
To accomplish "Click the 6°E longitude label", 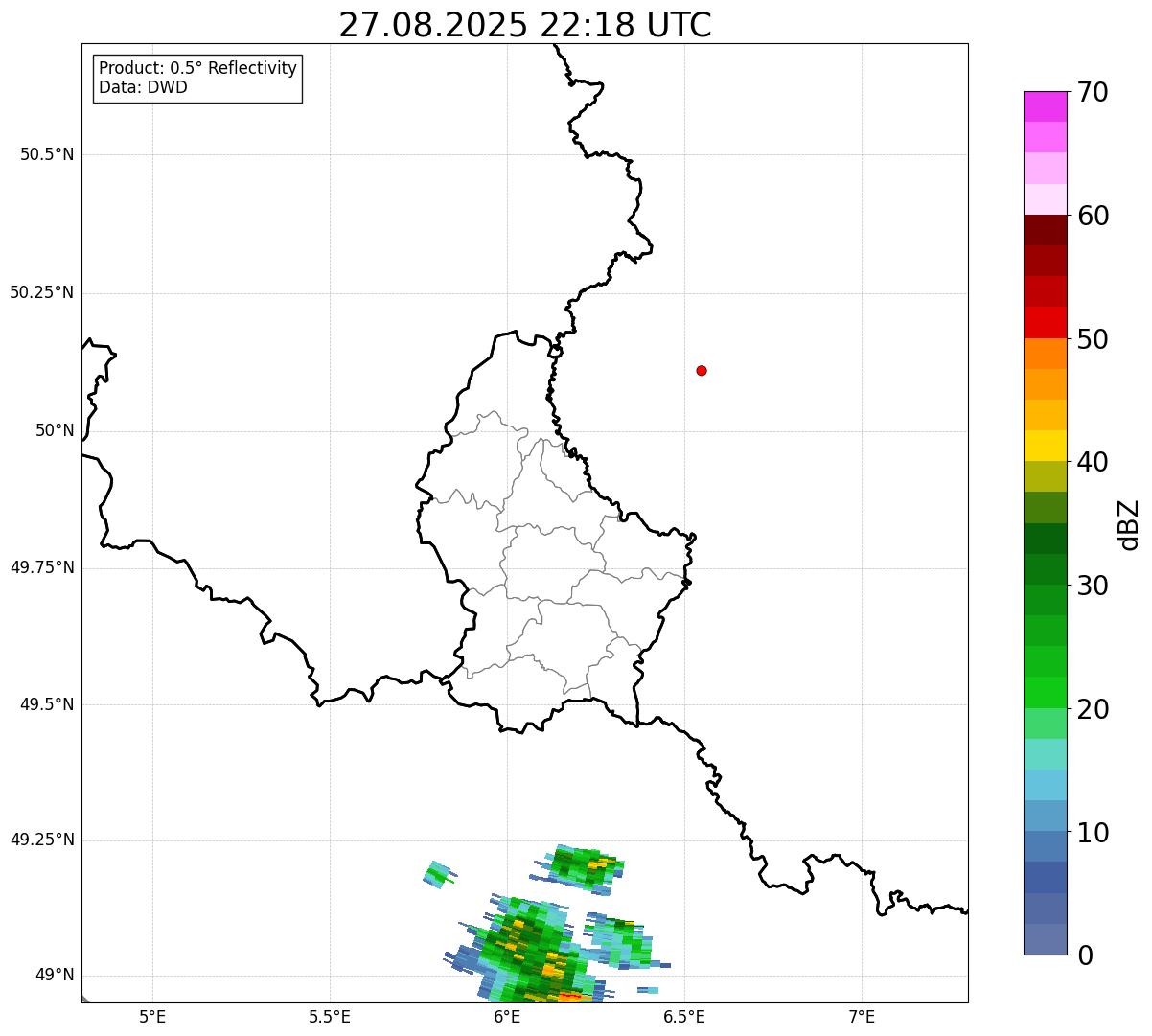I will (507, 1016).
